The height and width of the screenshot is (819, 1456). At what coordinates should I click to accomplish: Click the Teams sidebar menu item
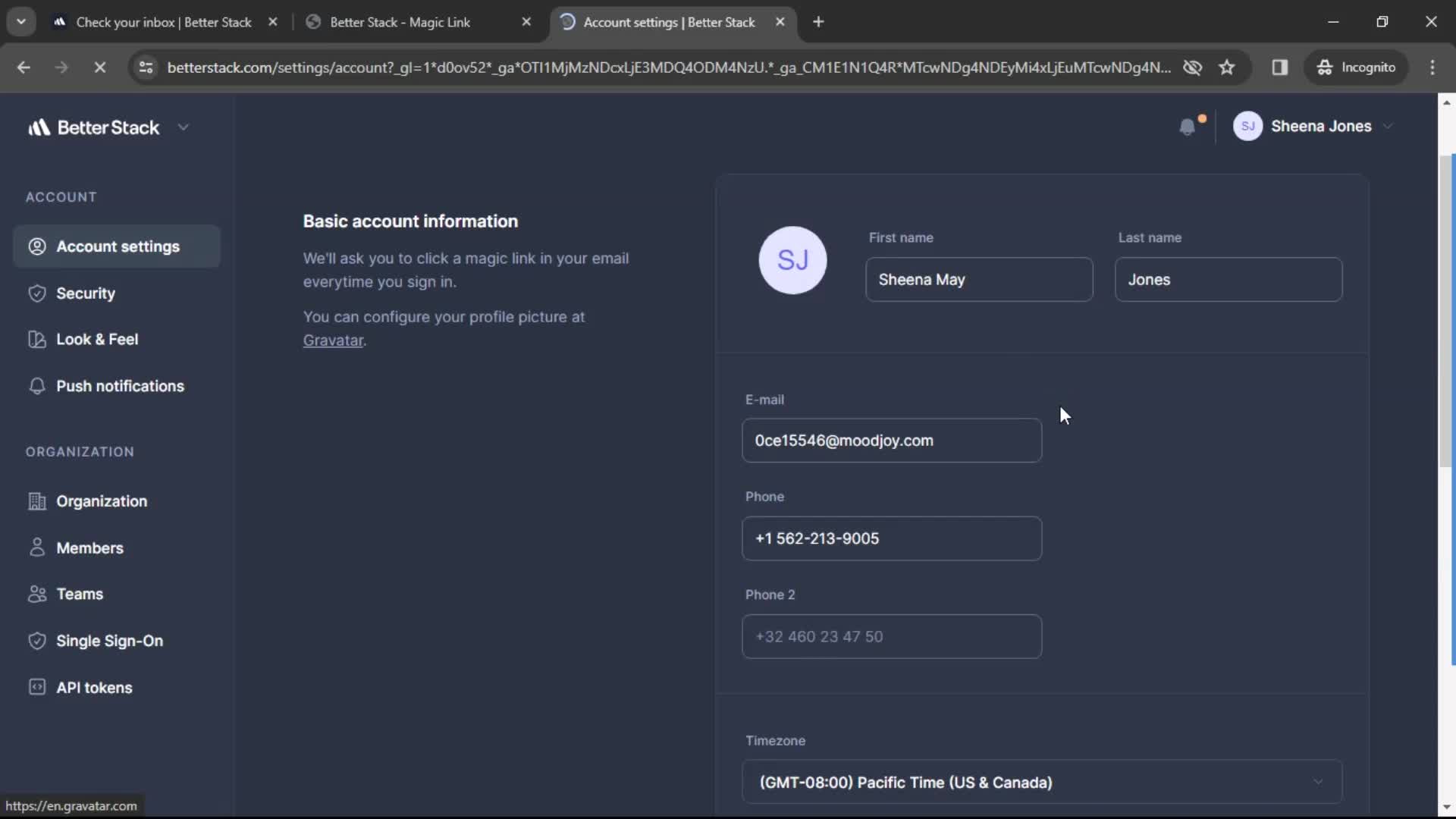click(80, 594)
